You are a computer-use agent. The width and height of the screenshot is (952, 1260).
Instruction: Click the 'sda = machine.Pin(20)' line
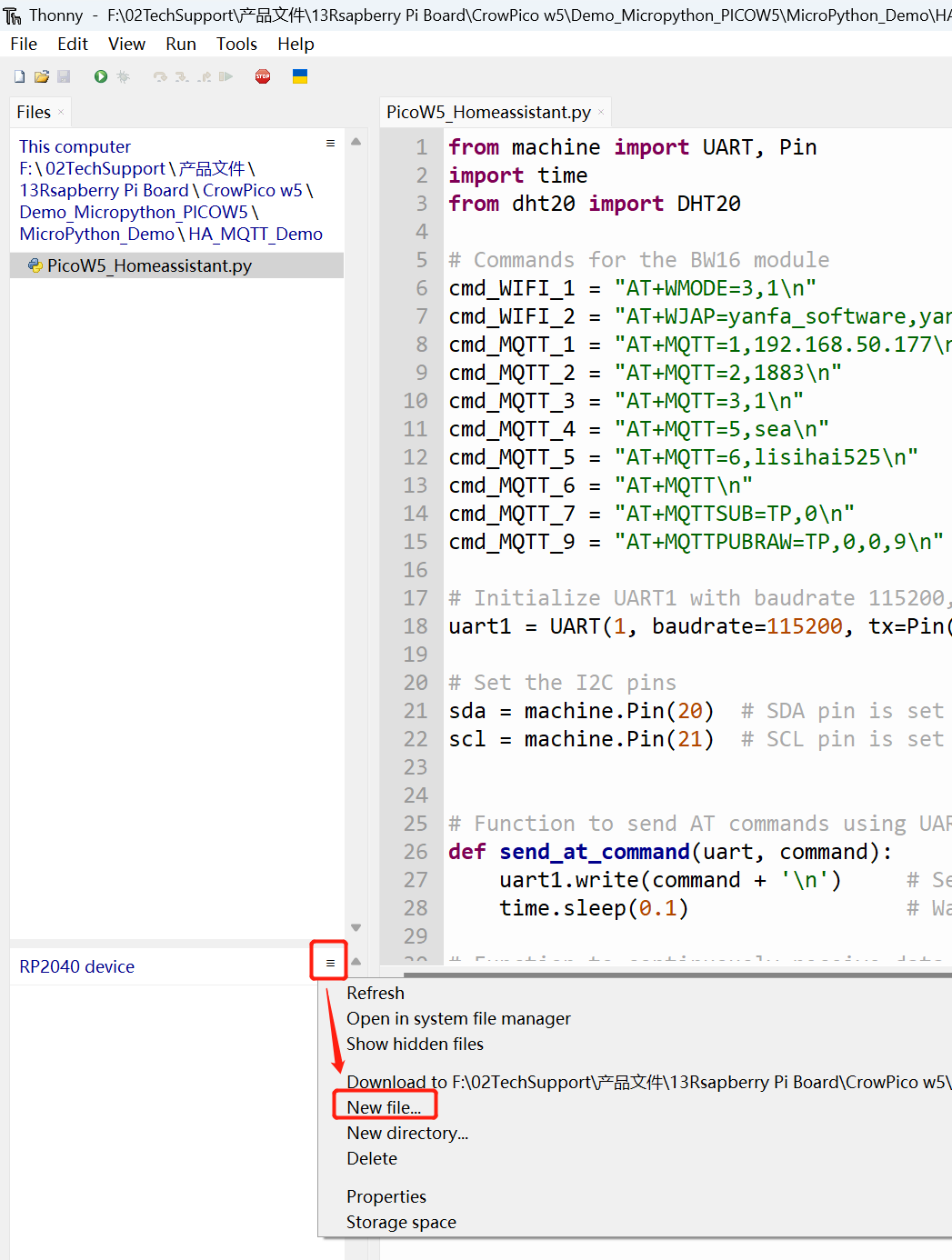(581, 711)
